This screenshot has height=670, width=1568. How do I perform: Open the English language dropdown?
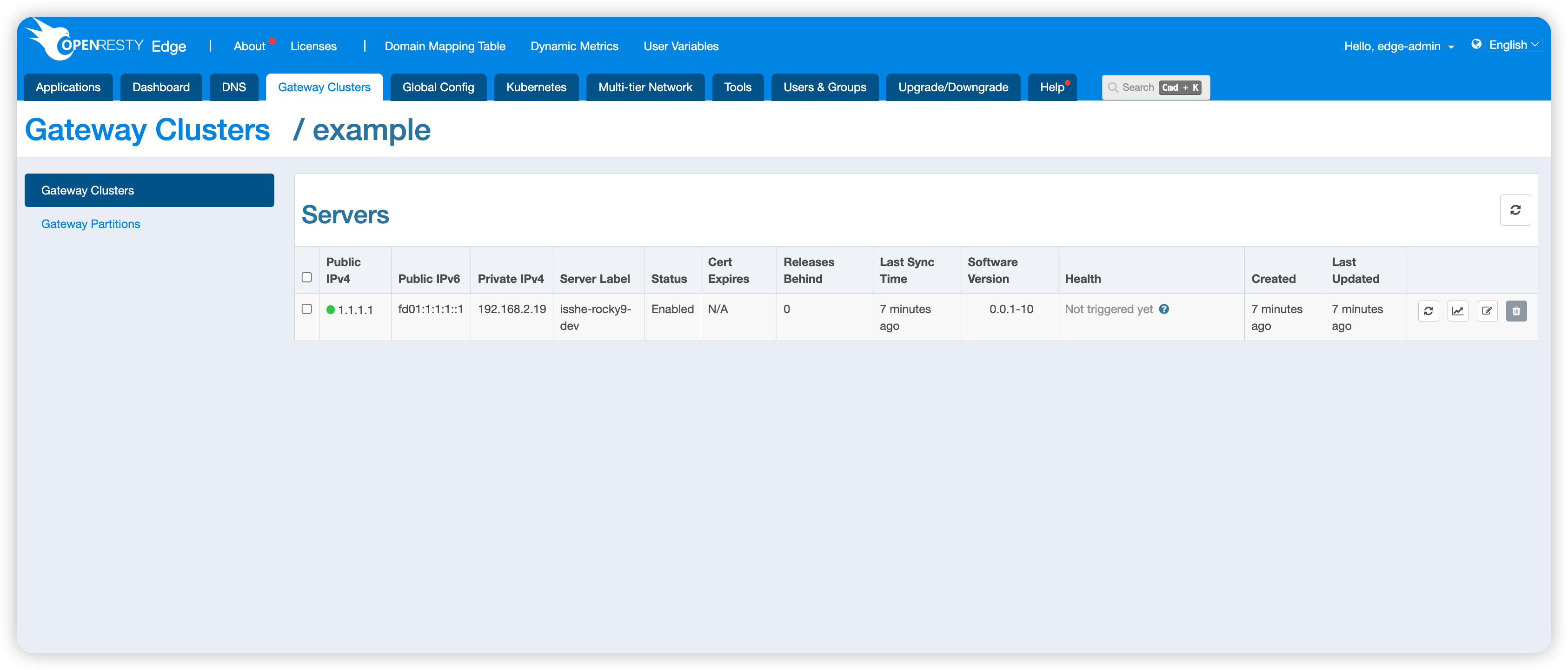tap(1513, 45)
